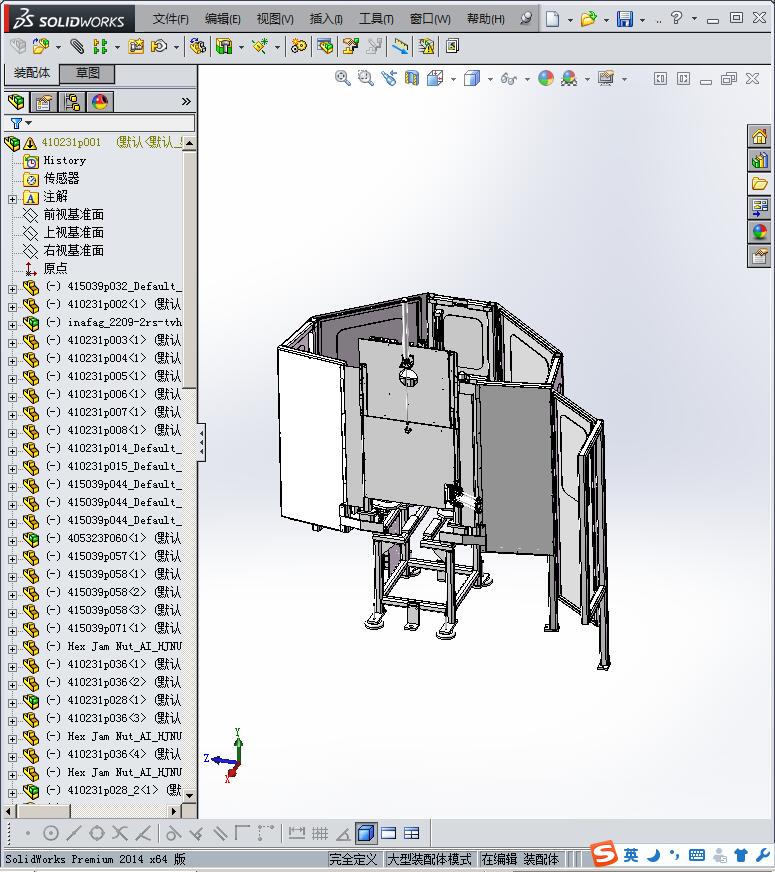Toggle the shaded 3D cube button in sketch toolbar

coord(365,833)
